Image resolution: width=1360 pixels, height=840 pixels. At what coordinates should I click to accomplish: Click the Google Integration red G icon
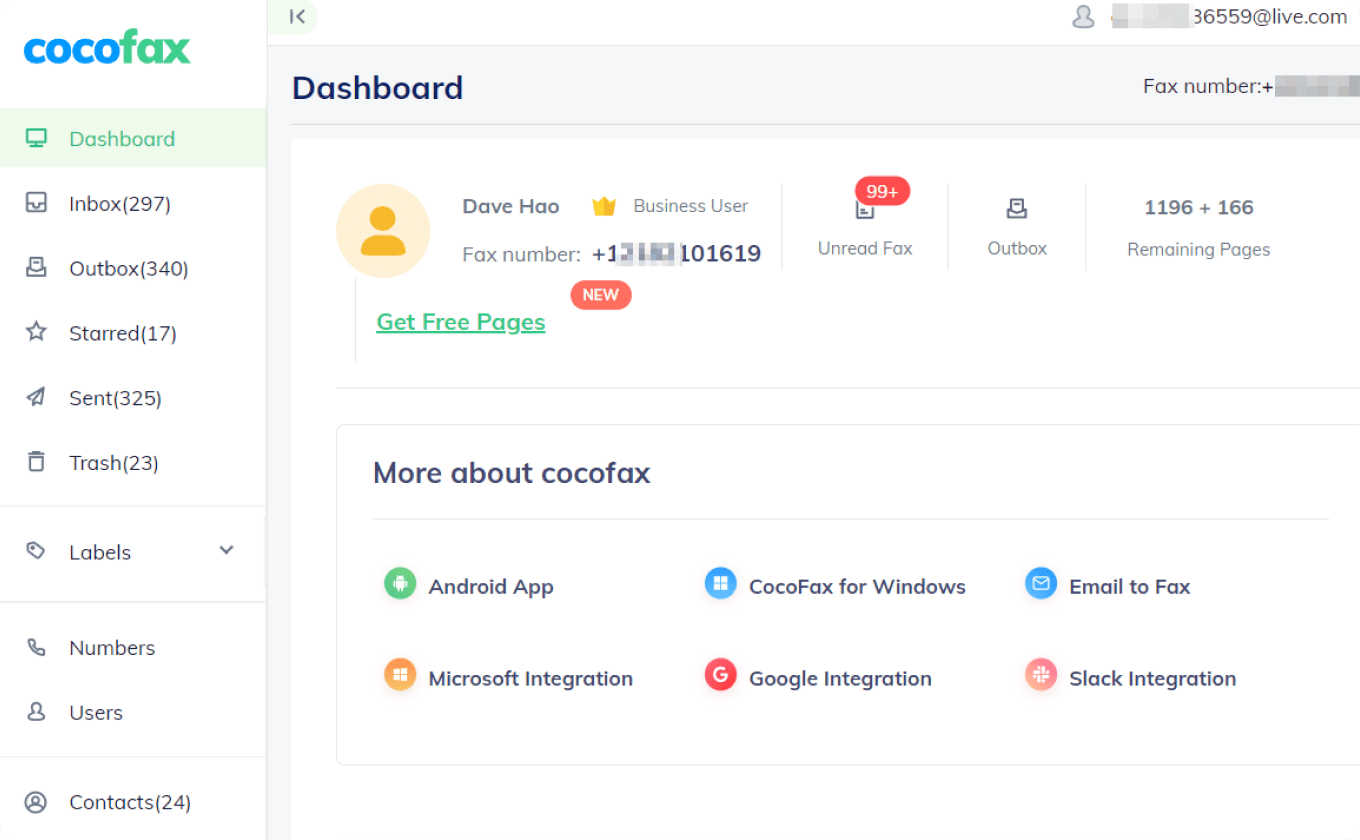click(720, 675)
